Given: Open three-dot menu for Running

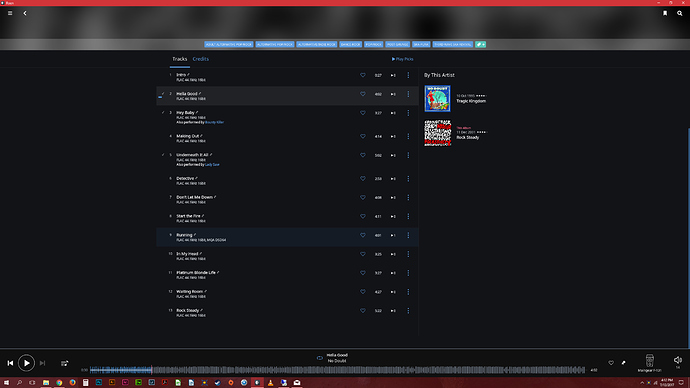Looking at the screenshot, I should click(408, 235).
